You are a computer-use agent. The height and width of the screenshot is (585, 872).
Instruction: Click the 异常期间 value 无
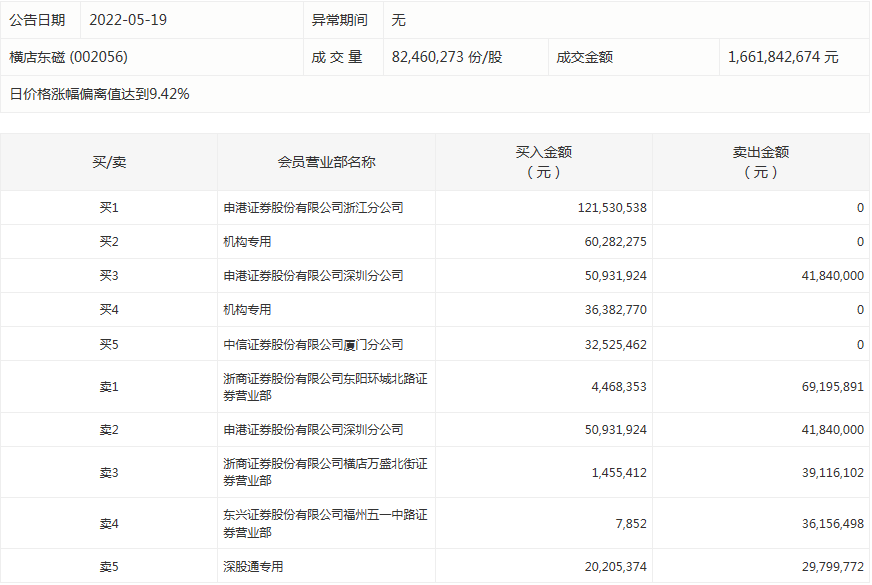(399, 20)
